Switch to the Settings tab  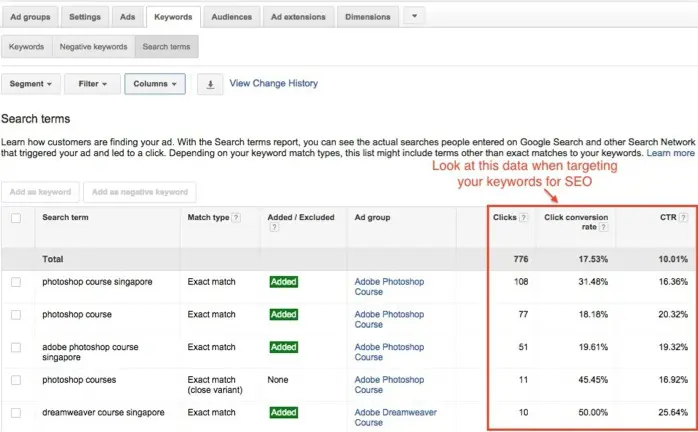(85, 17)
